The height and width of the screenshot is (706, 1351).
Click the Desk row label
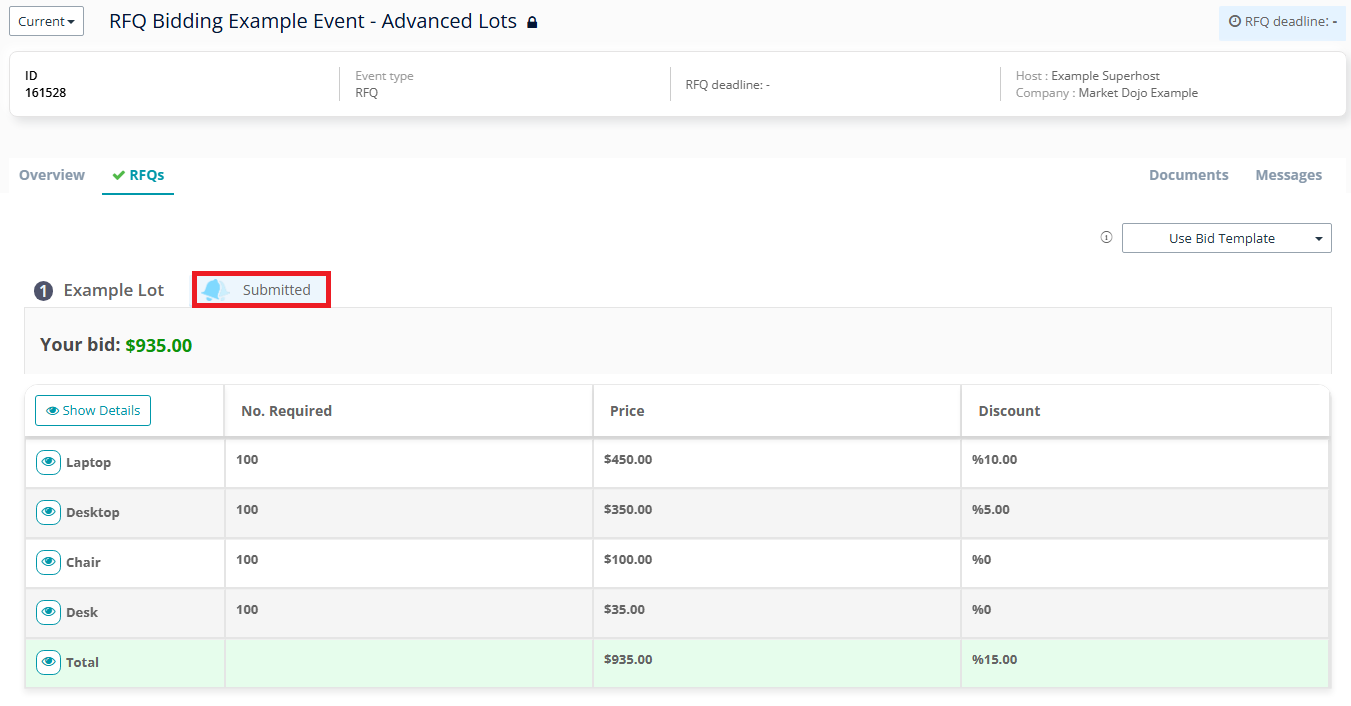[x=82, y=613]
